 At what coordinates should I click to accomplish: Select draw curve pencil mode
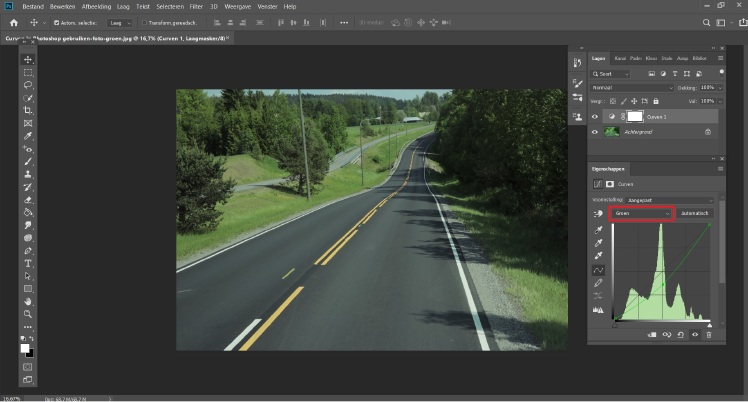(598, 283)
